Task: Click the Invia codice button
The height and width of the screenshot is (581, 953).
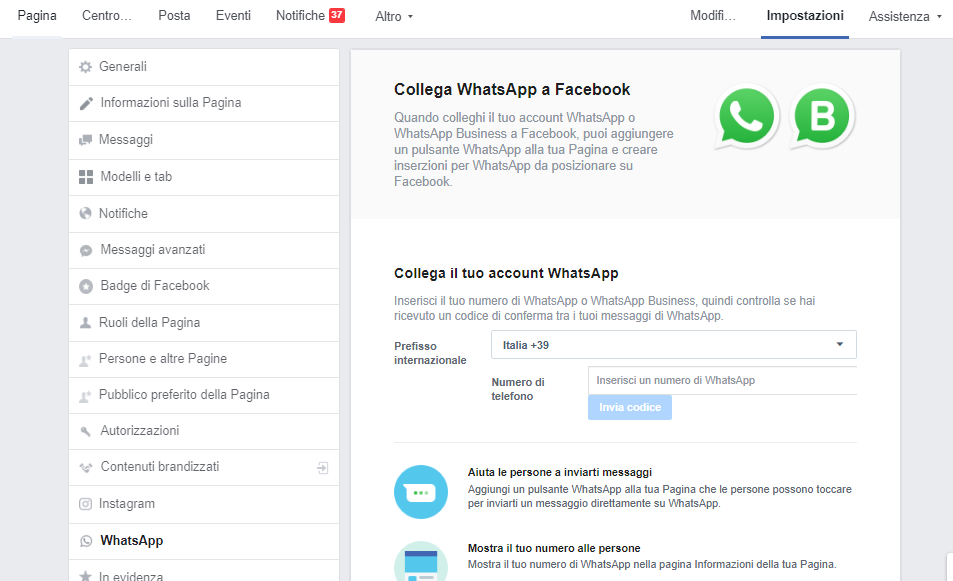Action: coord(630,407)
